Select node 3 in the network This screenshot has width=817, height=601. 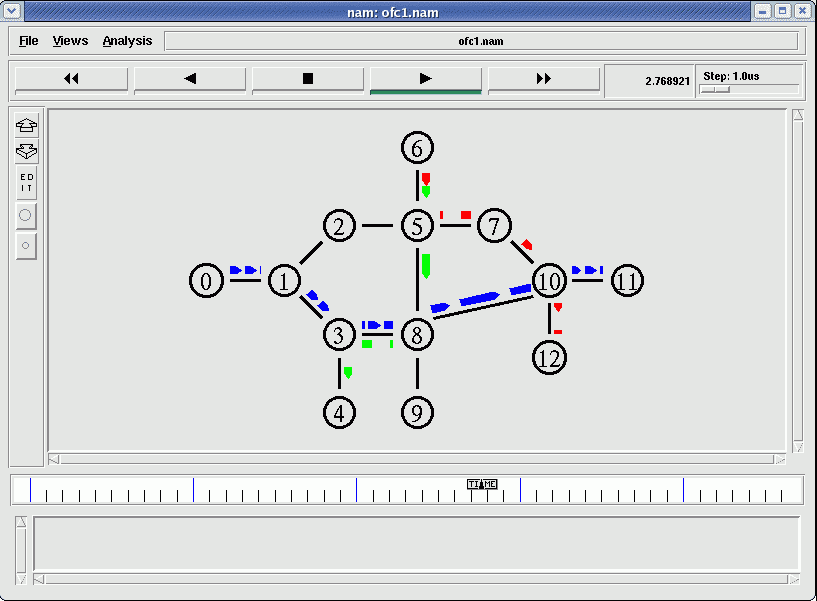pyautogui.click(x=339, y=335)
